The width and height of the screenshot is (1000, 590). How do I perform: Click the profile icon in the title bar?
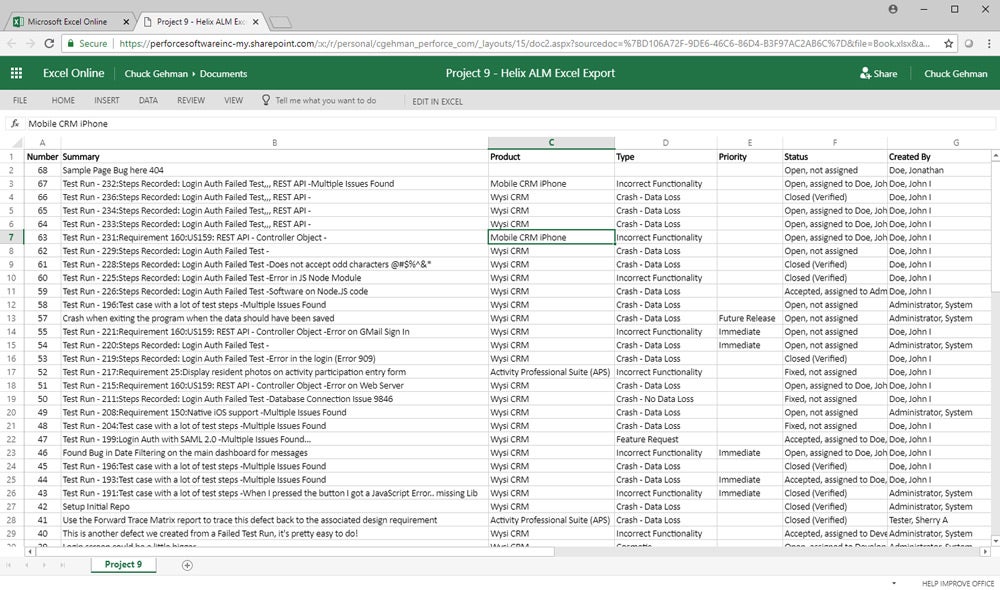click(893, 9)
